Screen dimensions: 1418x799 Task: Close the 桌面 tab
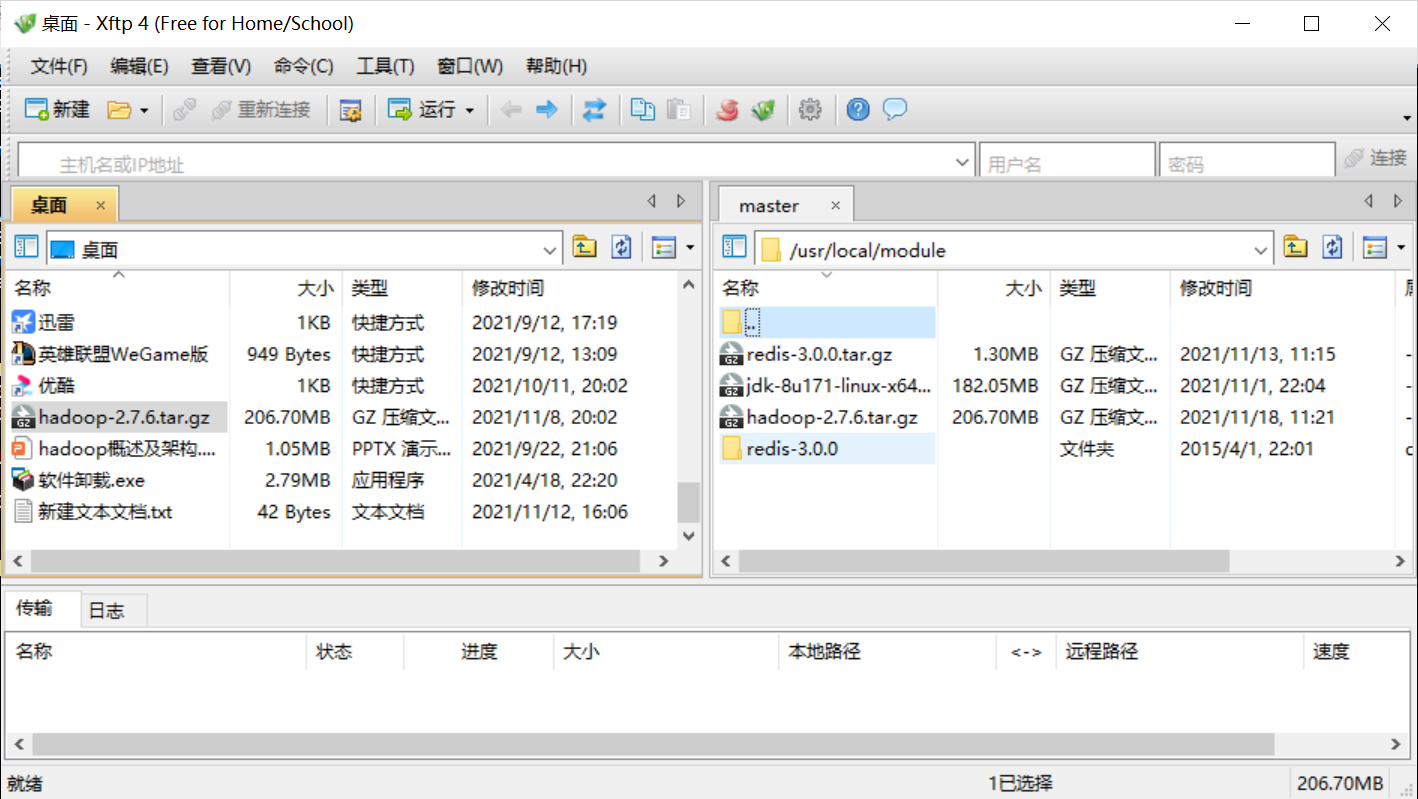tap(101, 205)
